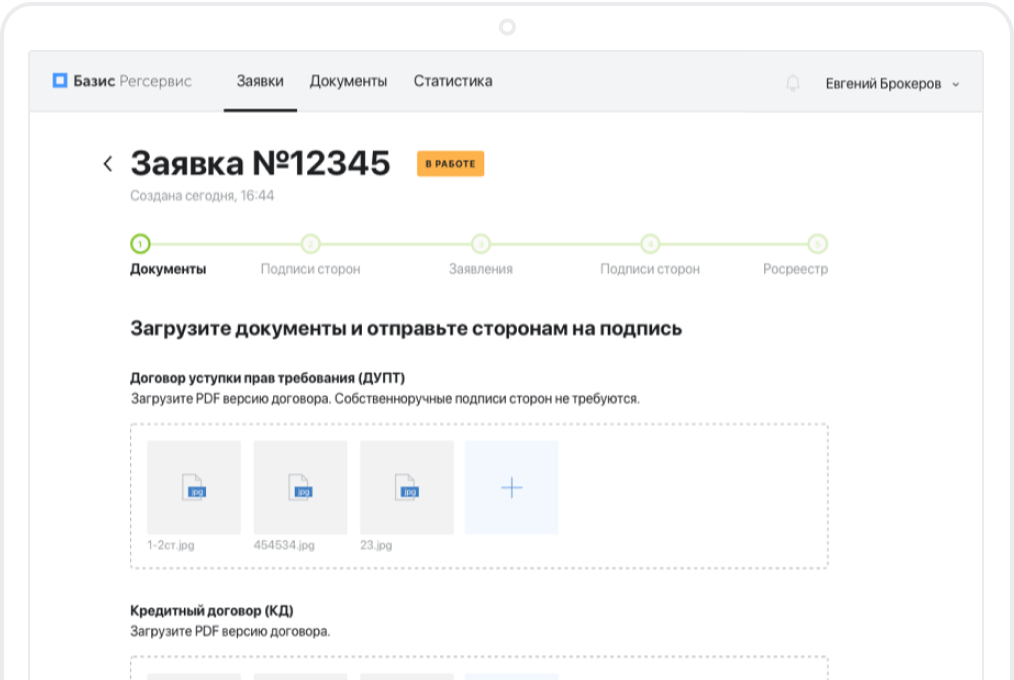
Task: Select step 2 circle in progress bar
Action: pyautogui.click(x=310, y=244)
